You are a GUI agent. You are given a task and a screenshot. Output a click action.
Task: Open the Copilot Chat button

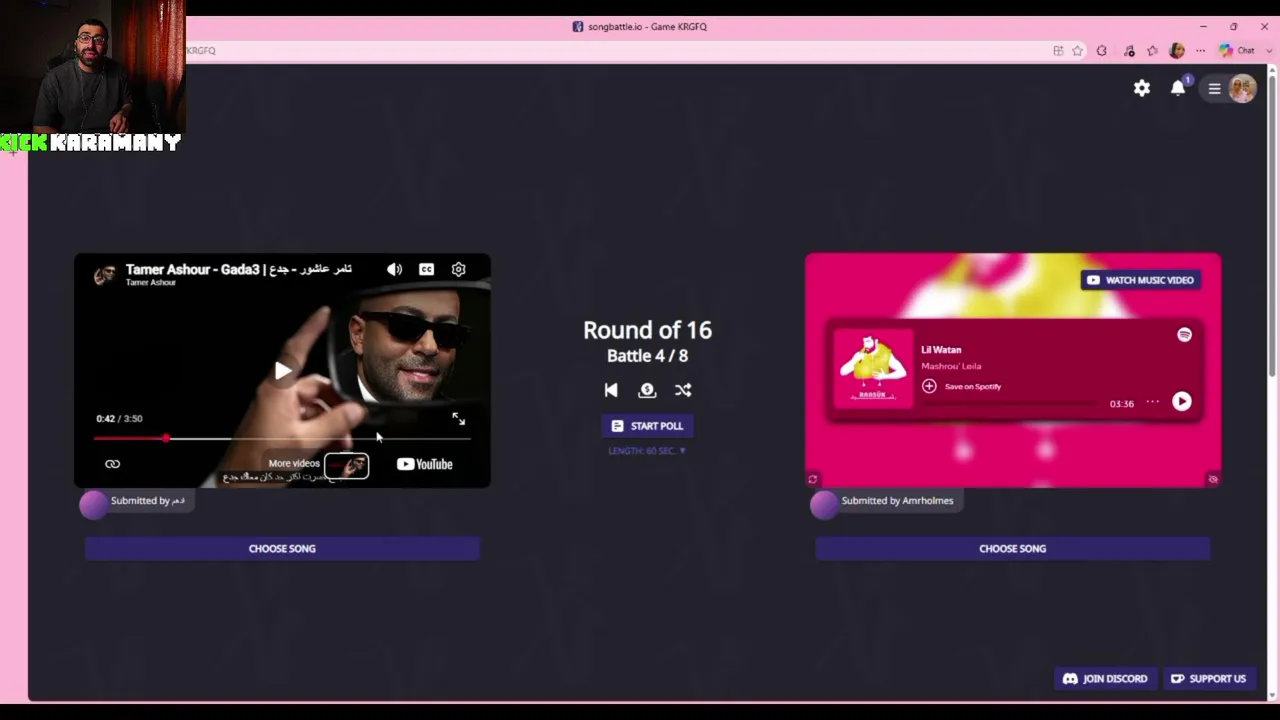coord(1236,51)
